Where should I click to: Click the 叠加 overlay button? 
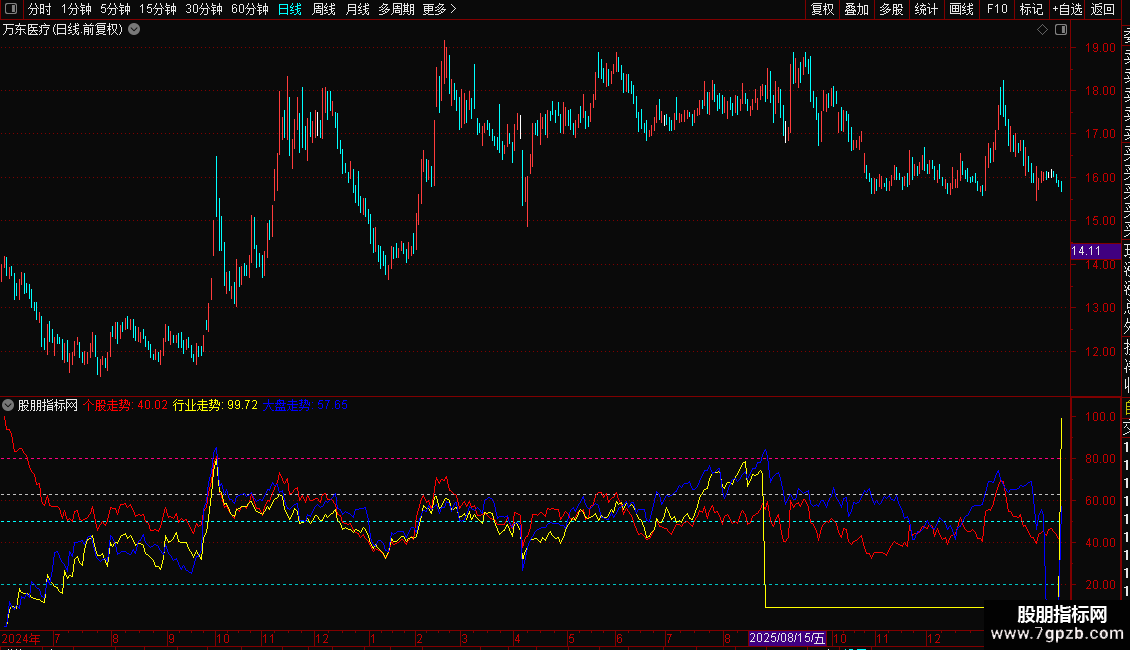pos(857,9)
